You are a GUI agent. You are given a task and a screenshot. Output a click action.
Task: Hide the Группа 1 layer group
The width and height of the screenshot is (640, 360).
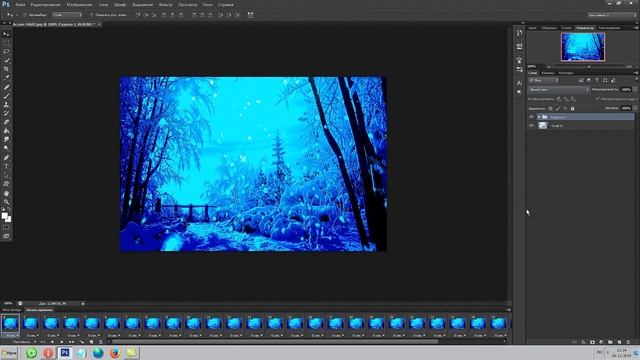coord(531,117)
